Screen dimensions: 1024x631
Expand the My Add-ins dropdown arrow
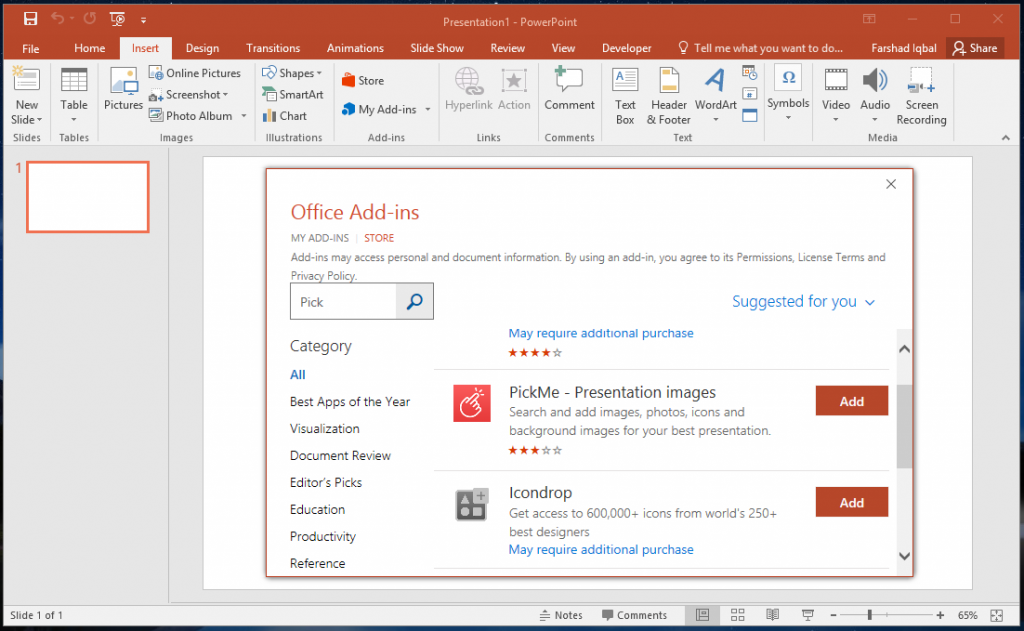click(428, 109)
